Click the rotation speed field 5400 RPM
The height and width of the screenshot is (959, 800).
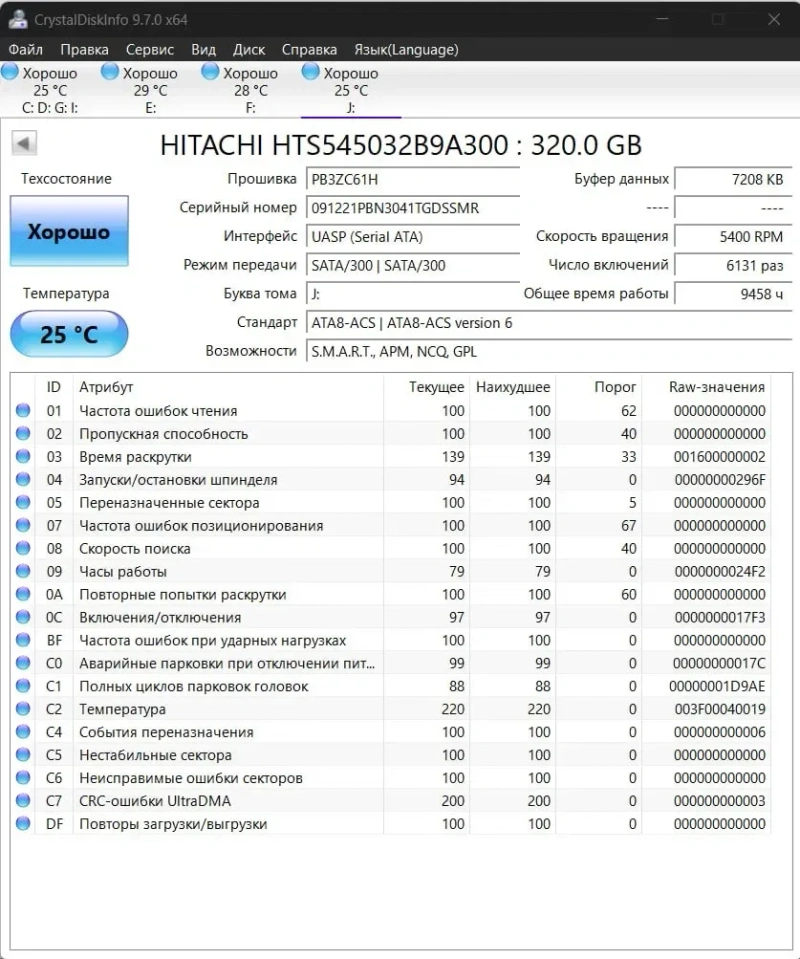click(733, 237)
